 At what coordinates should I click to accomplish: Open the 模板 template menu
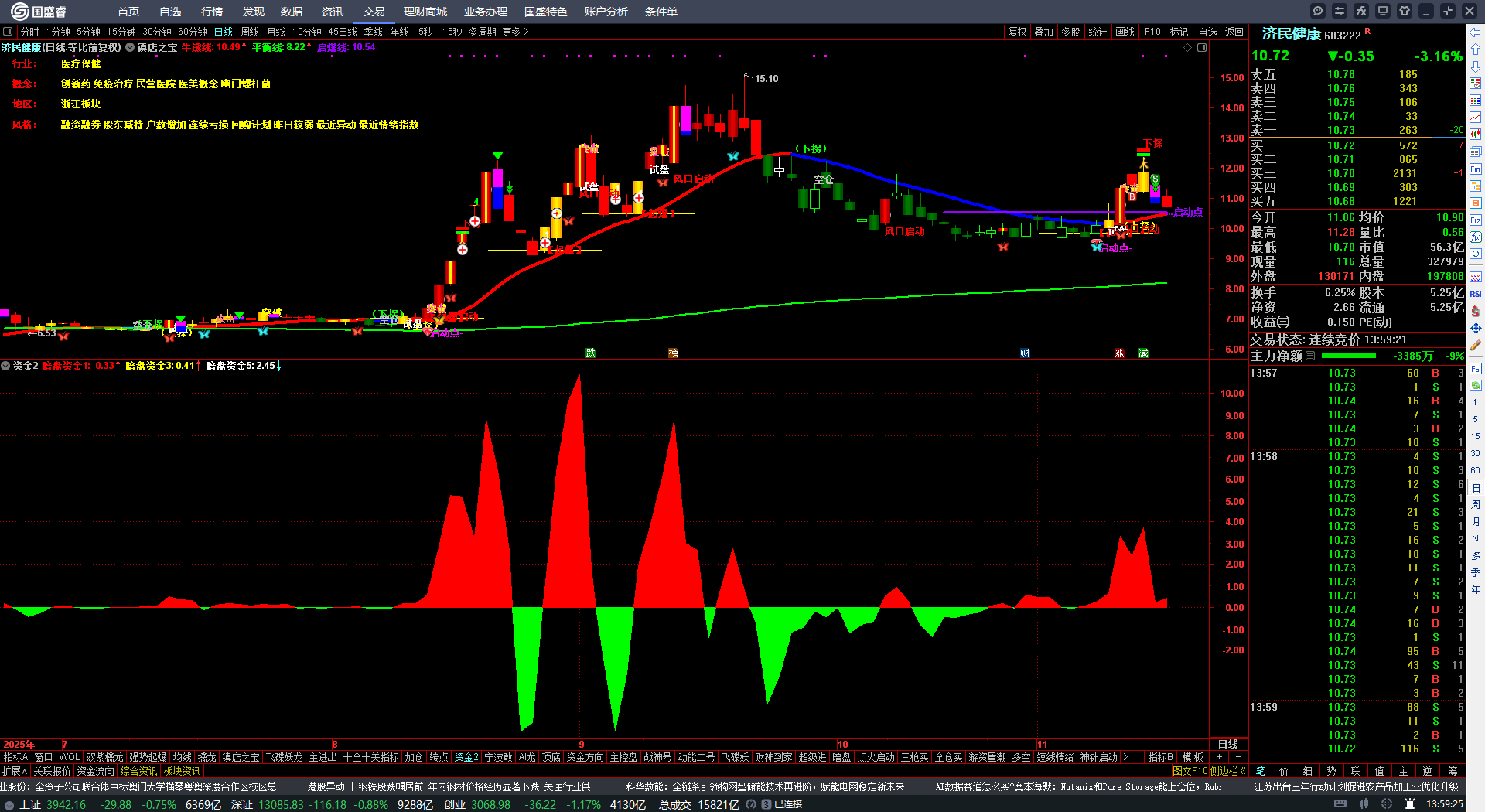[x=1193, y=757]
